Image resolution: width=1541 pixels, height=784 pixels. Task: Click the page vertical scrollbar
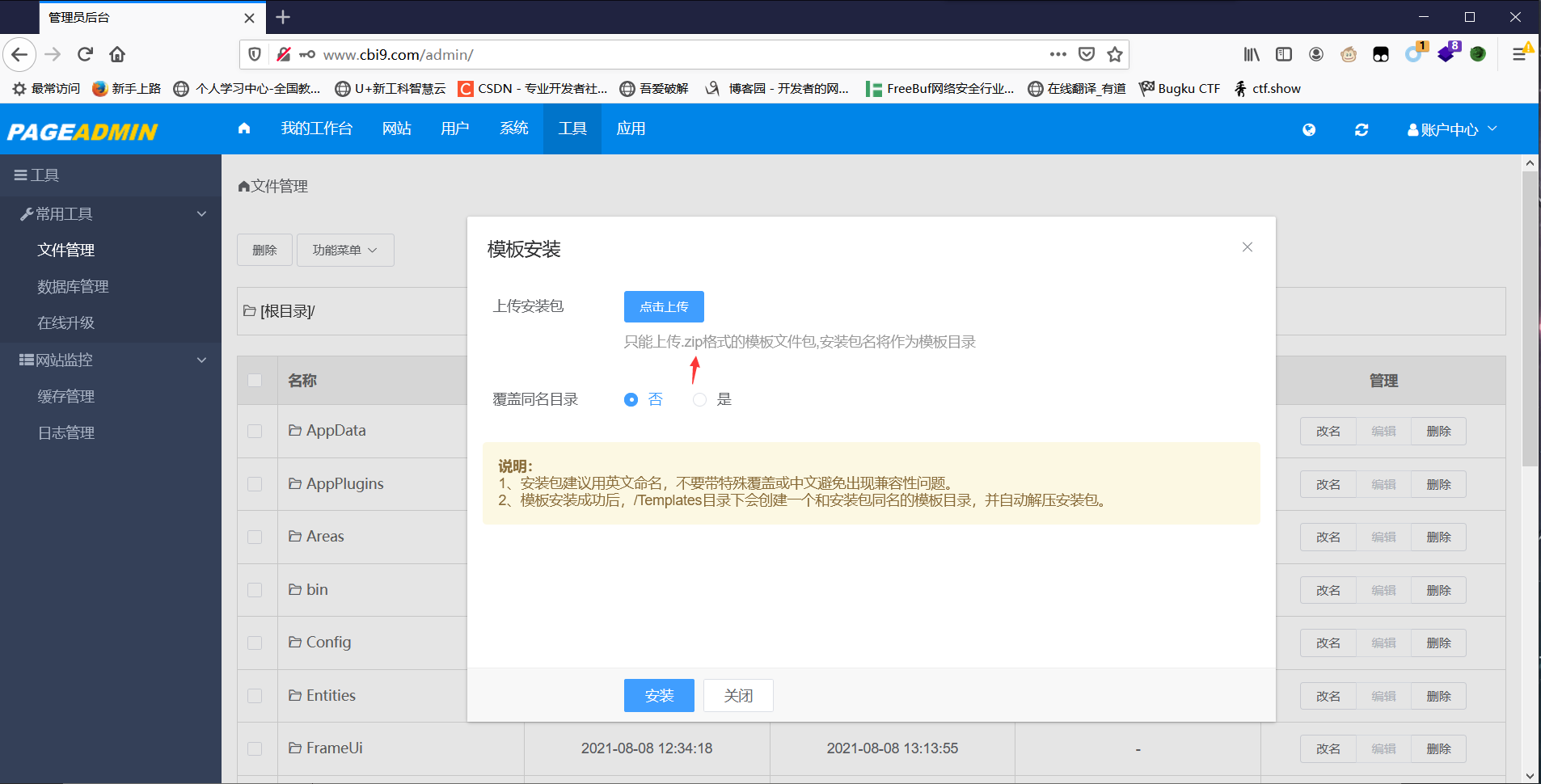click(1530, 319)
